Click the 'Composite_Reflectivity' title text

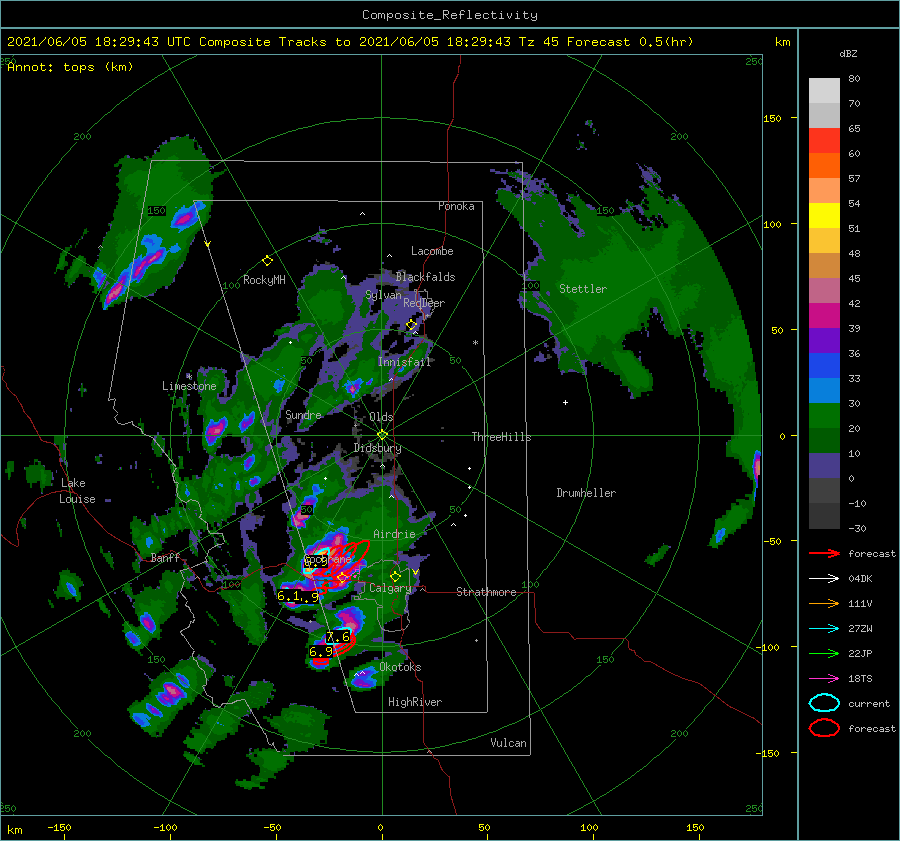tap(450, 15)
